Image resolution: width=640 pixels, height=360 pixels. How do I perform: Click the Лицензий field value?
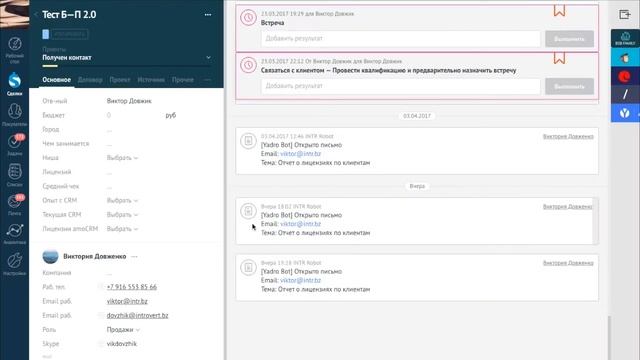pyautogui.click(x=109, y=172)
